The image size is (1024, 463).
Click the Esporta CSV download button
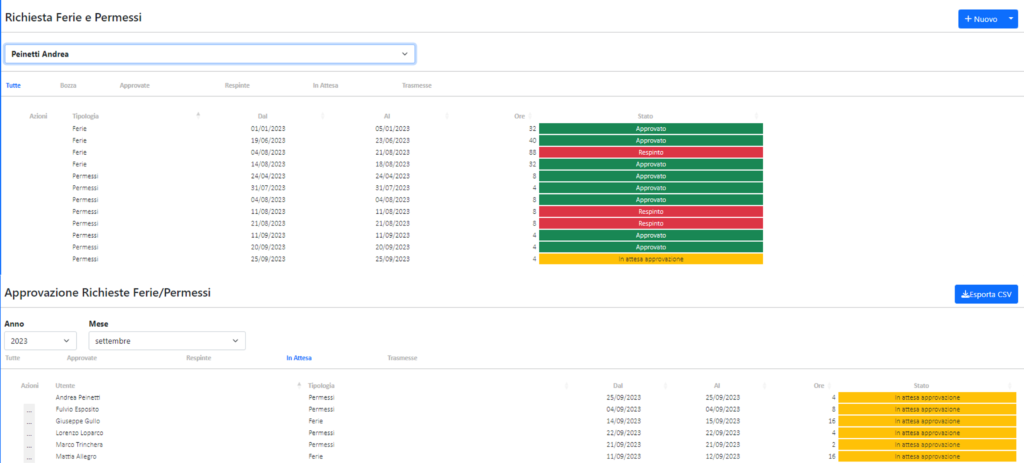point(986,294)
